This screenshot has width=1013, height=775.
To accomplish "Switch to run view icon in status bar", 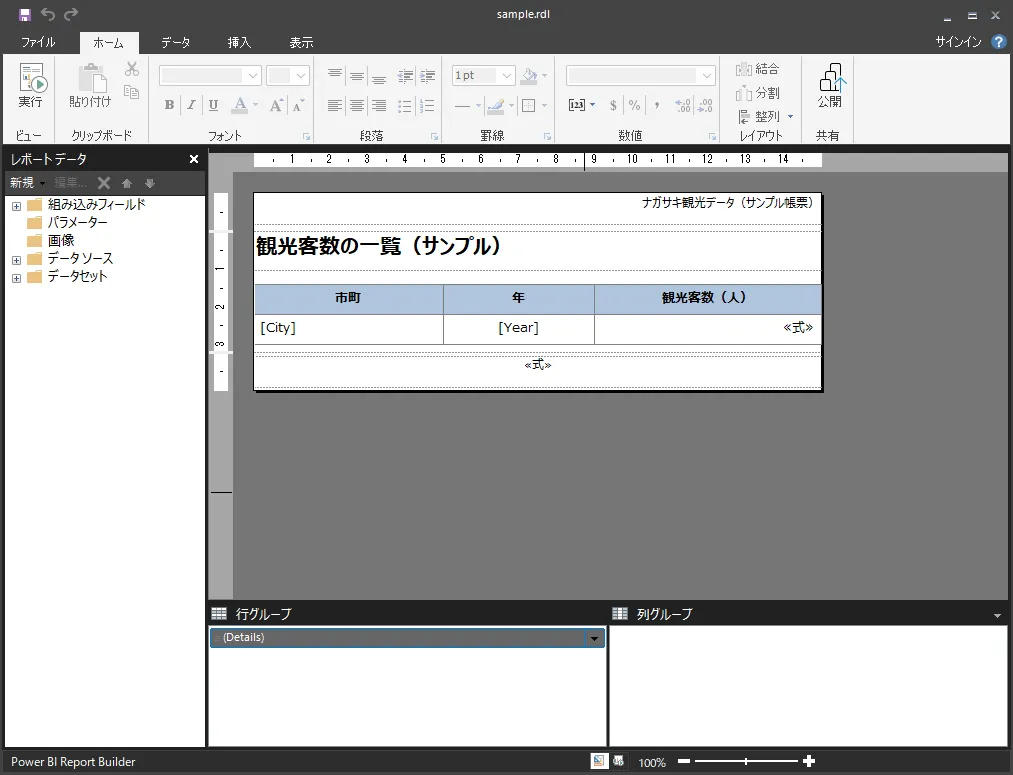I will click(x=618, y=761).
